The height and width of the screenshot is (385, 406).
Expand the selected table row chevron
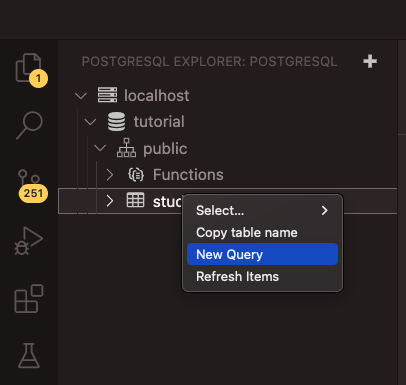point(110,201)
